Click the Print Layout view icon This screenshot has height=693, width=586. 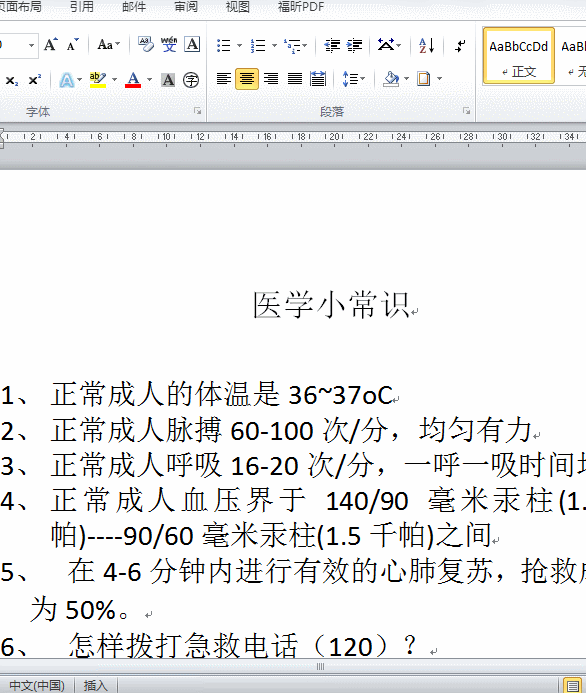tap(573, 685)
